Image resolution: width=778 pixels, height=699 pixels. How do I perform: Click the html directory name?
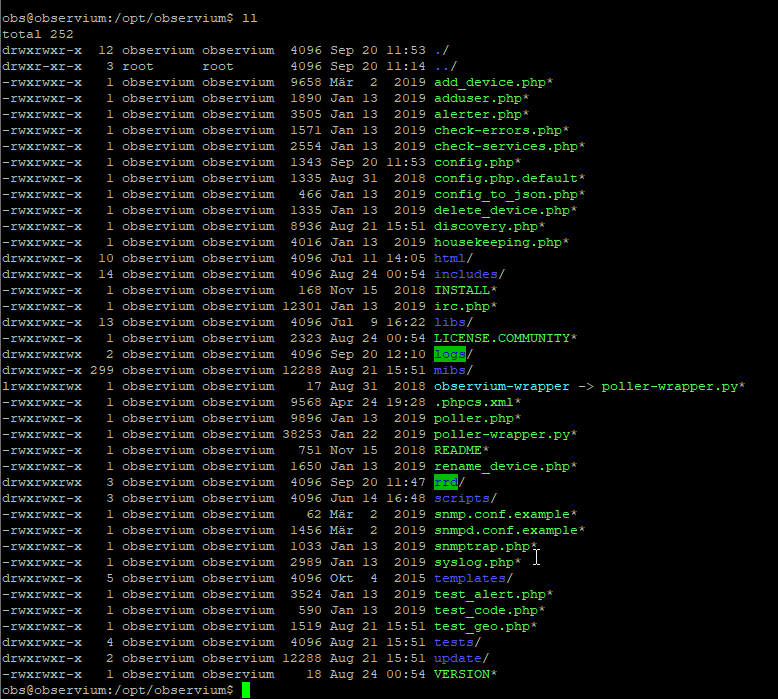tap(450, 258)
